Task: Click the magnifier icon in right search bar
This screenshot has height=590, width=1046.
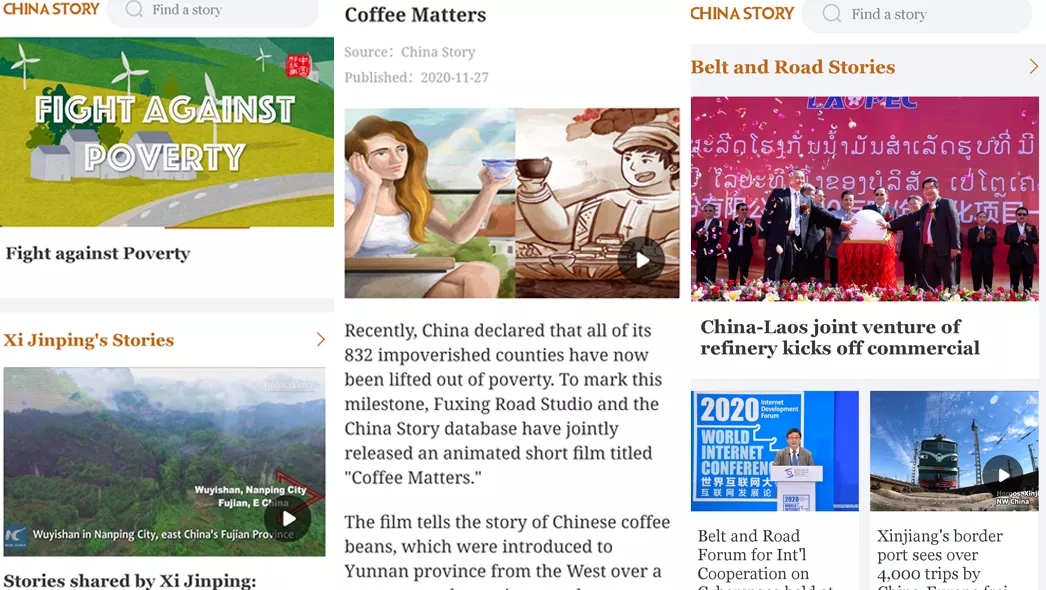Action: click(x=831, y=13)
